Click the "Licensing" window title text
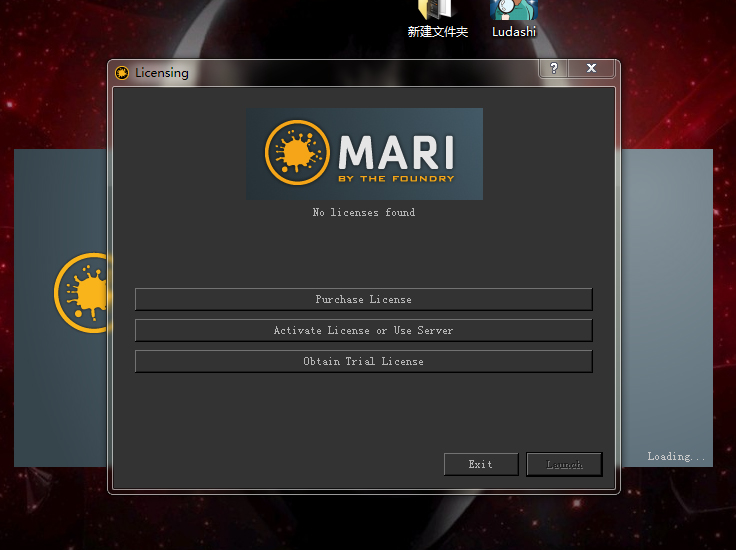 click(x=162, y=73)
